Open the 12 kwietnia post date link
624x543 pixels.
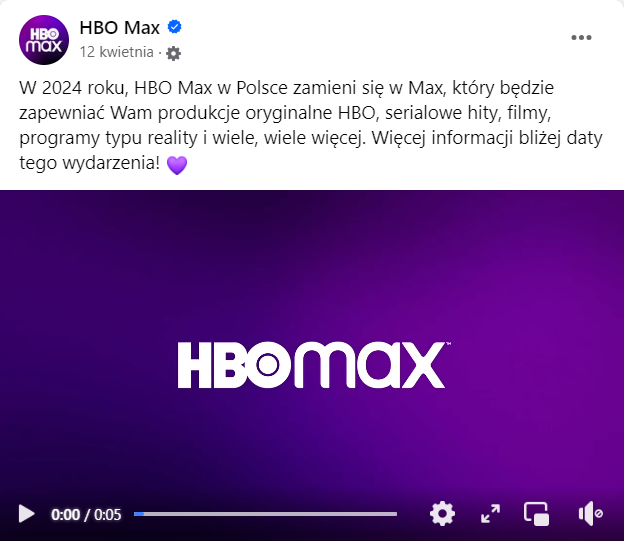tap(116, 52)
